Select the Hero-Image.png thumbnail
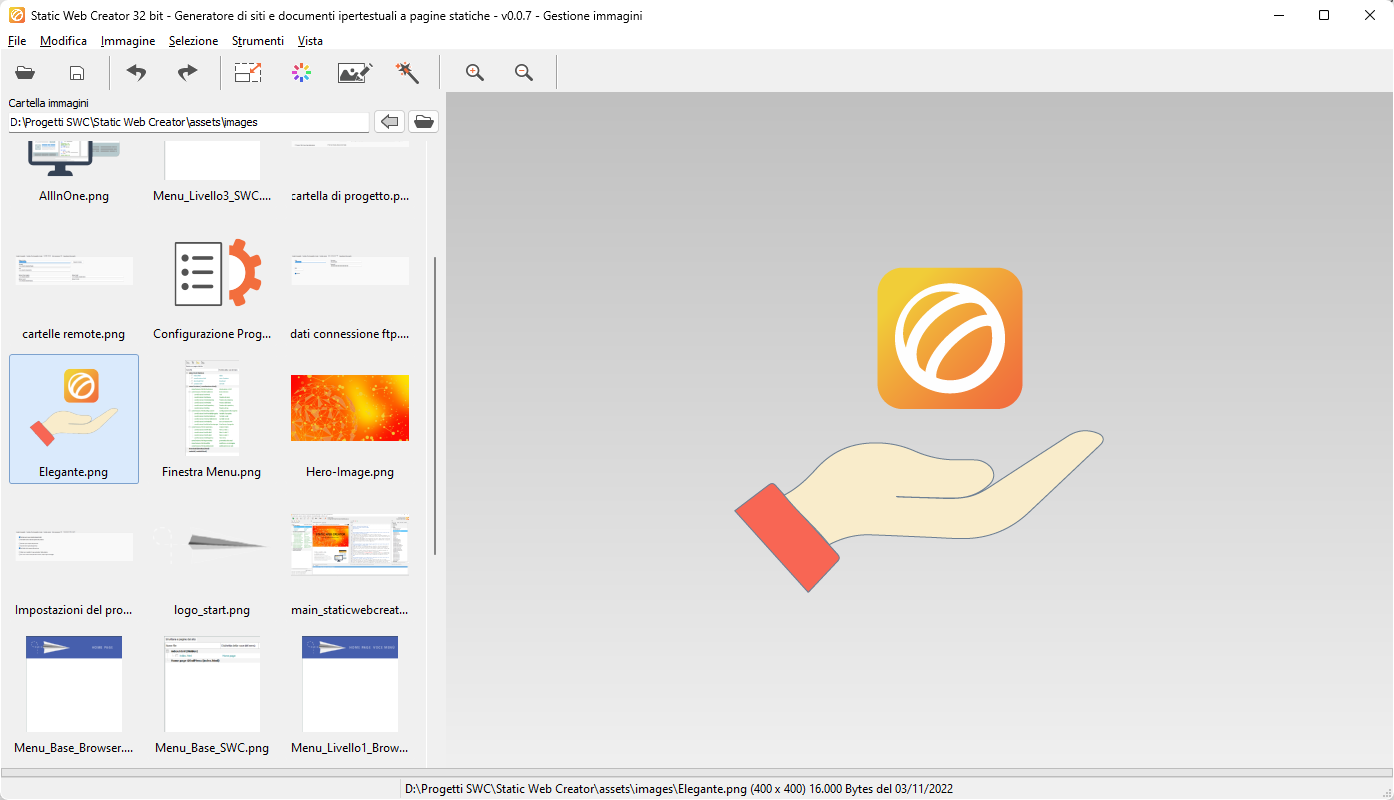This screenshot has width=1394, height=800. point(350,419)
